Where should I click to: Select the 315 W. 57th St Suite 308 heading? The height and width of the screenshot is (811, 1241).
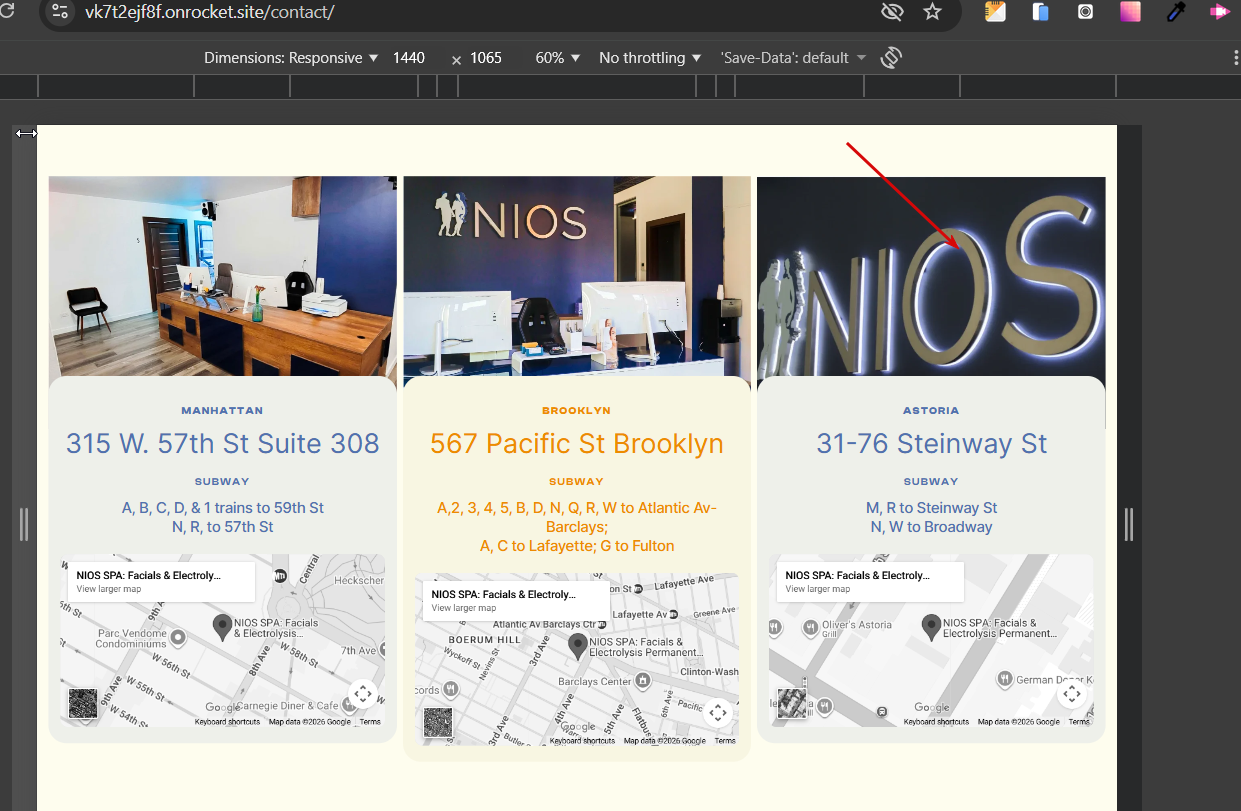click(x=223, y=444)
